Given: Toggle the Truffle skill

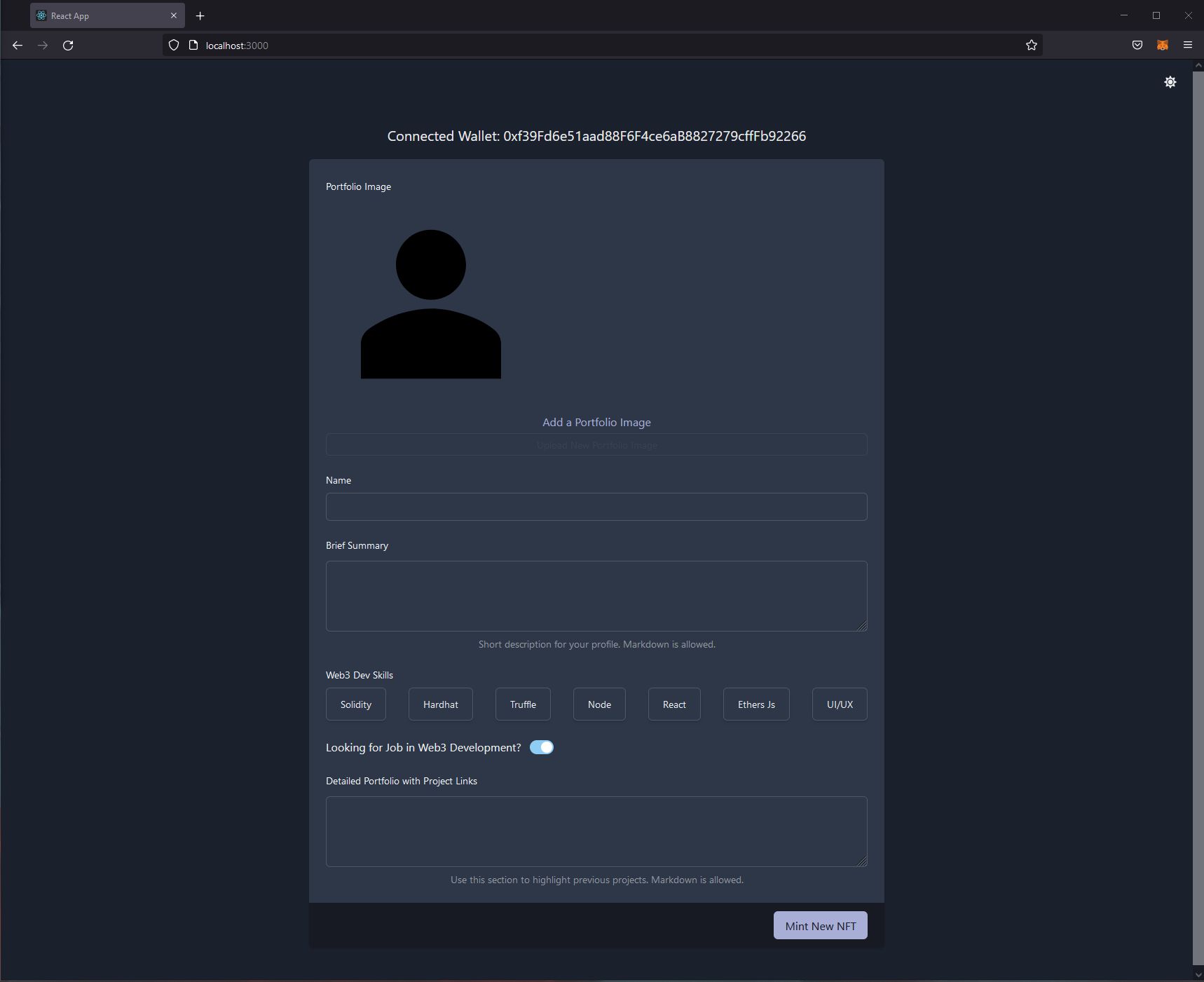Looking at the screenshot, I should tap(523, 704).
